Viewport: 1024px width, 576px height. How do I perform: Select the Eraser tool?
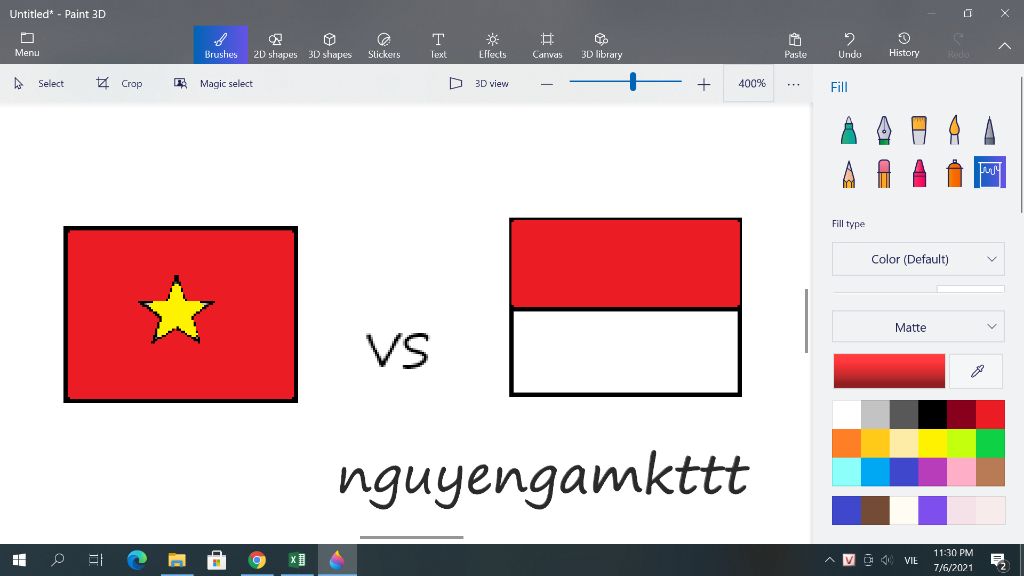(x=884, y=174)
